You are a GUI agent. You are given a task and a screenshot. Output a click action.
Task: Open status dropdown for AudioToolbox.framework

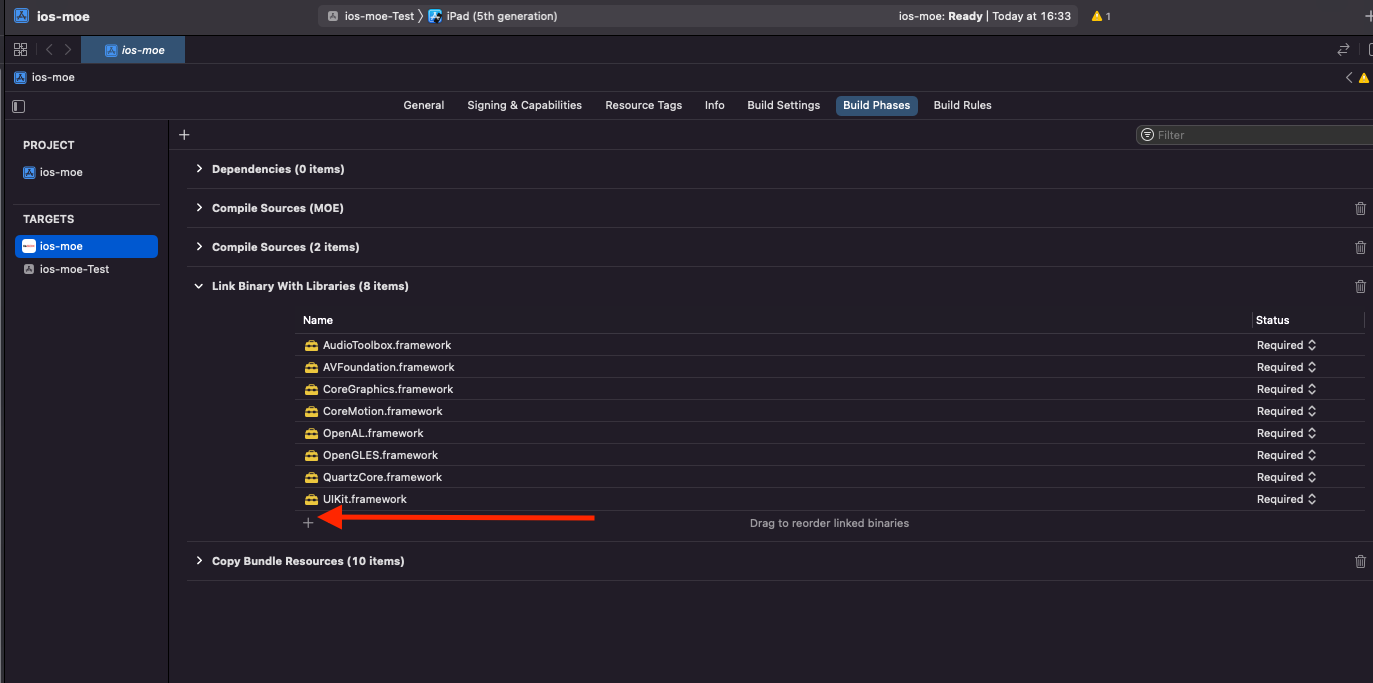tap(1286, 345)
